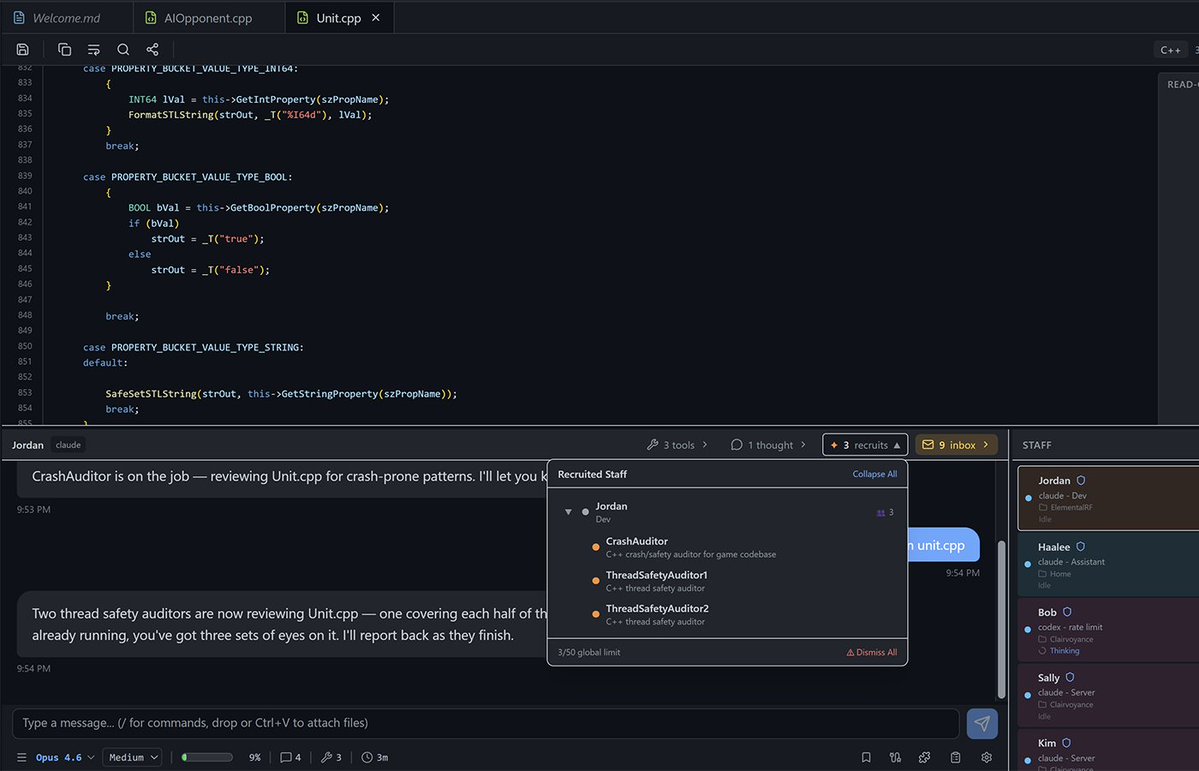Toggle word wrap icon in toolbar
Image resolution: width=1199 pixels, height=771 pixels.
(x=94, y=50)
